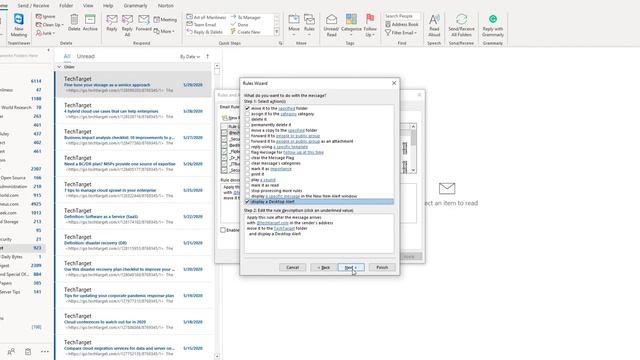Toggle Unread/Read on the message

click(331, 25)
